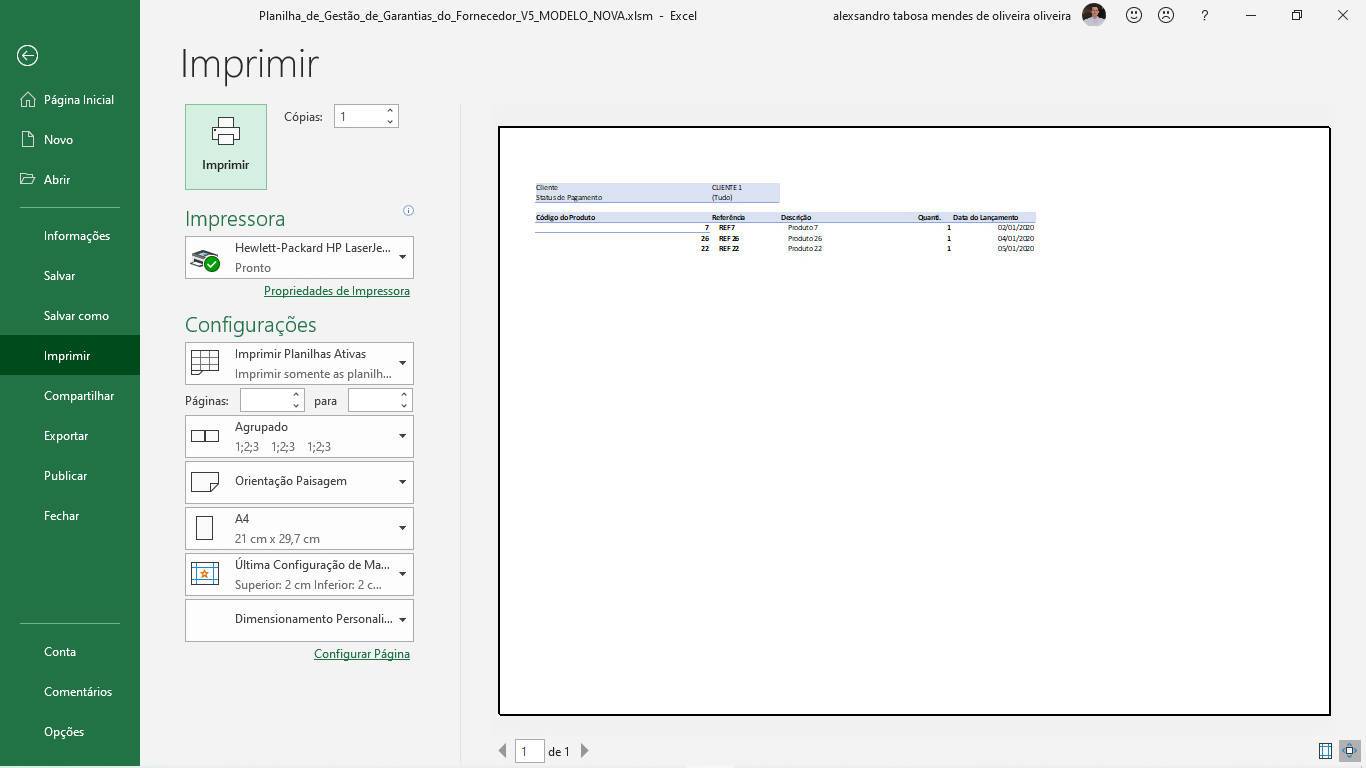Screen dimensions: 1366x768
Task: Select Exportar from the left menu
Action: (x=66, y=436)
